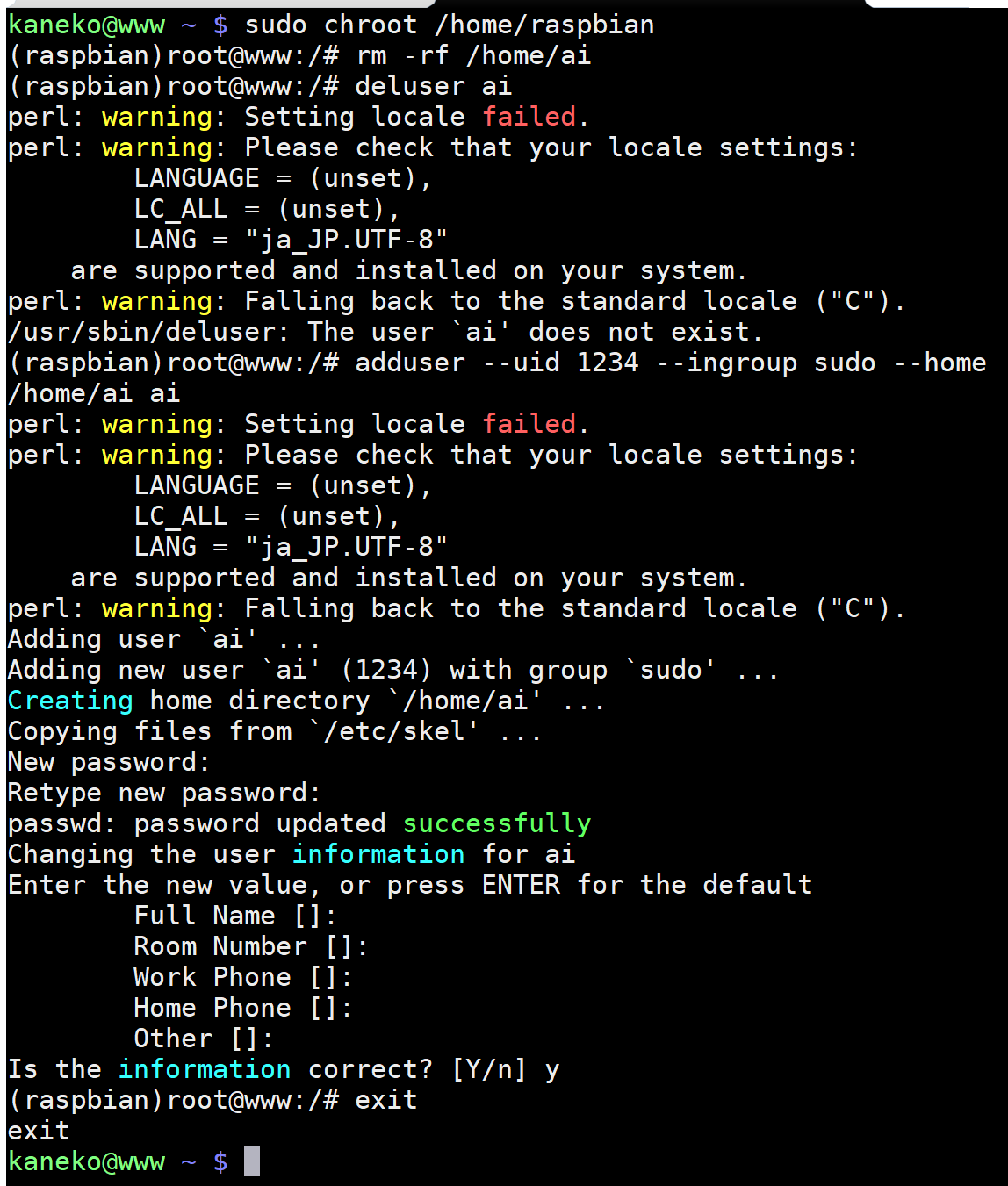Image resolution: width=1008 pixels, height=1186 pixels.
Task: Click the 'adduser --uid 1234' command text
Action: click(497, 363)
